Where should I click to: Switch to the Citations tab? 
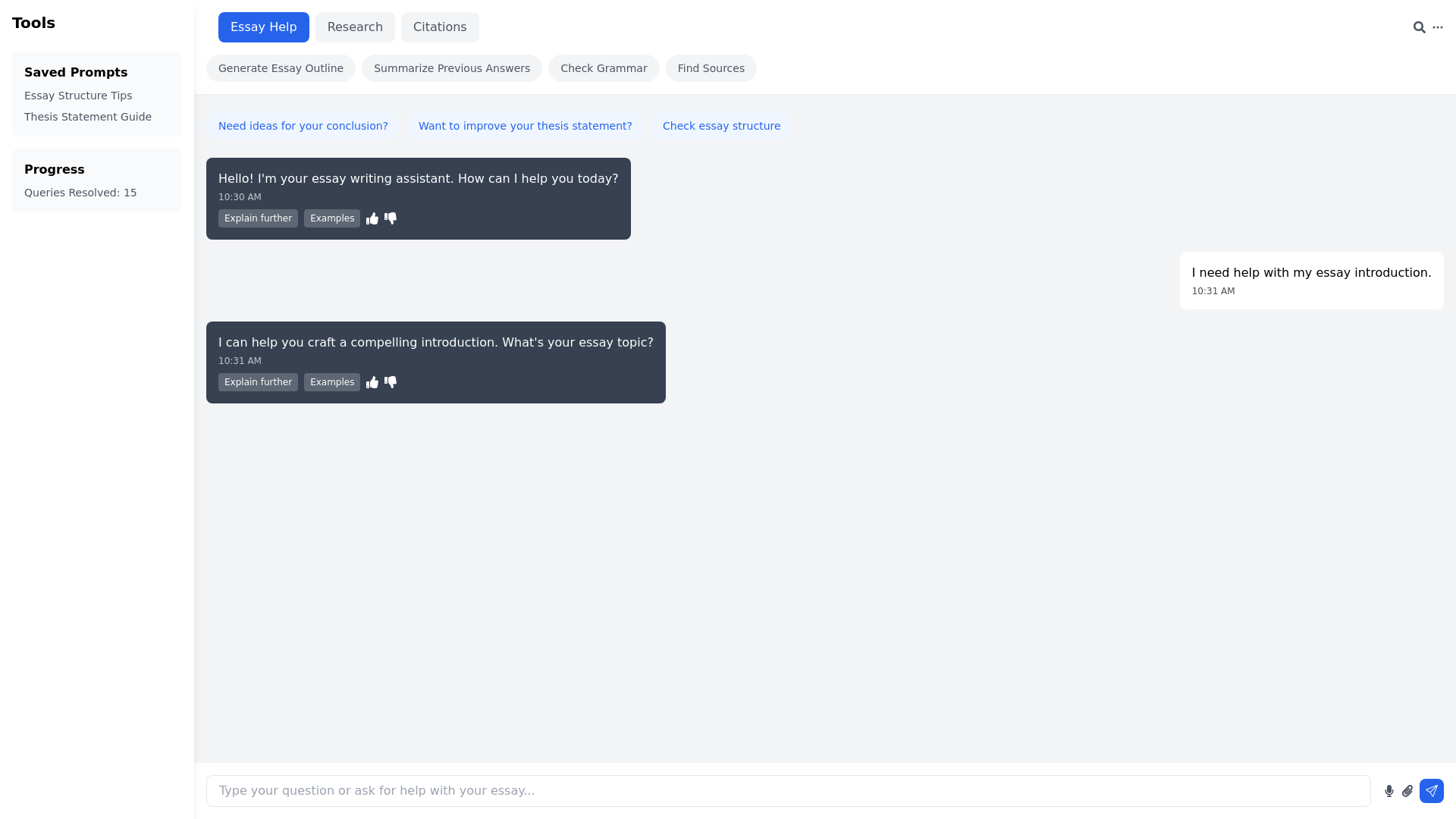pos(440,27)
